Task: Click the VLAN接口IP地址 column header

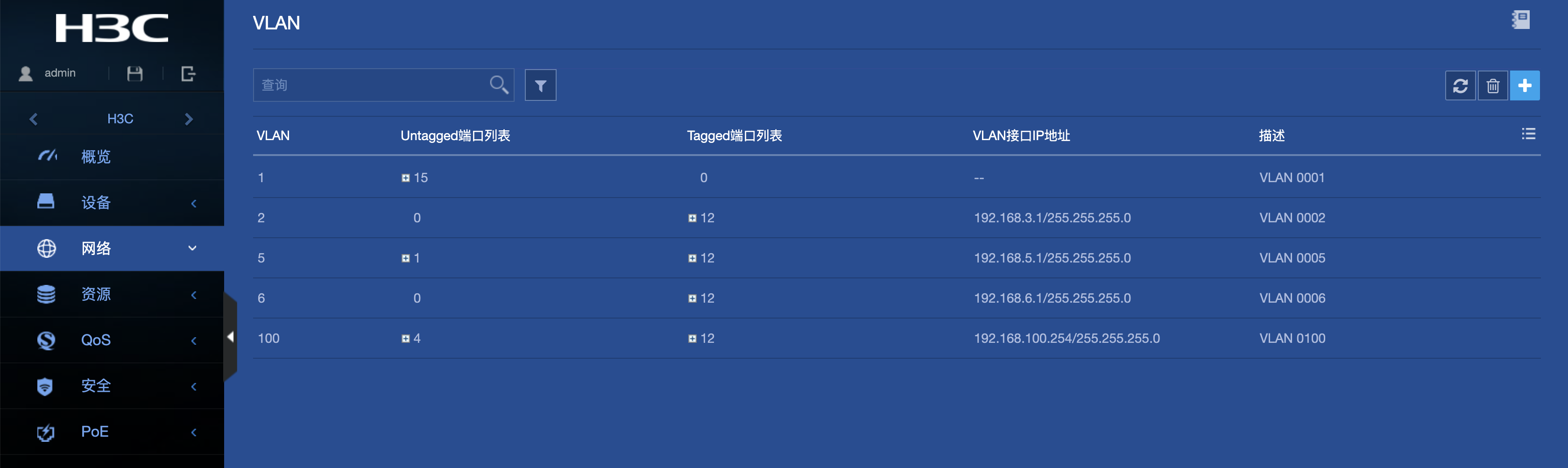Action: point(1021,136)
